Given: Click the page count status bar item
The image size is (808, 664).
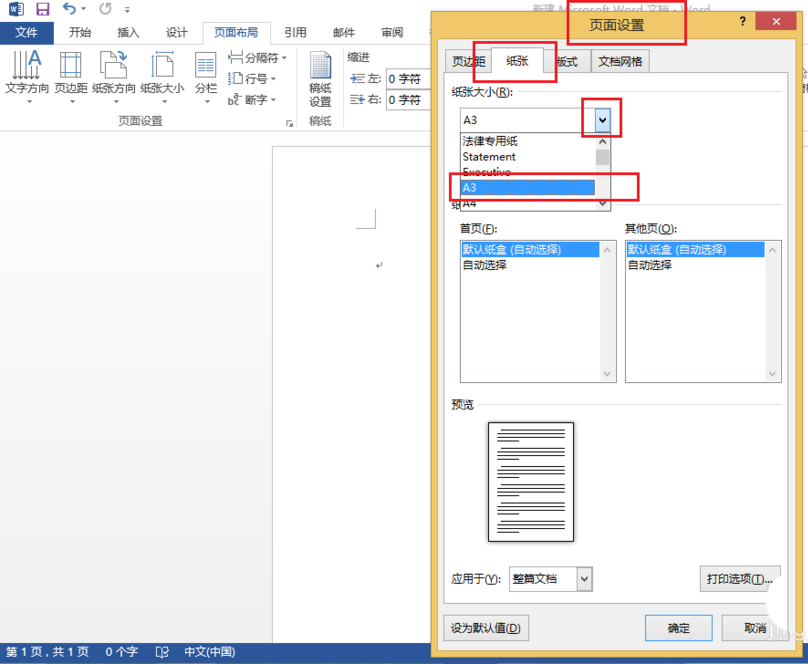Looking at the screenshot, I should (47, 652).
